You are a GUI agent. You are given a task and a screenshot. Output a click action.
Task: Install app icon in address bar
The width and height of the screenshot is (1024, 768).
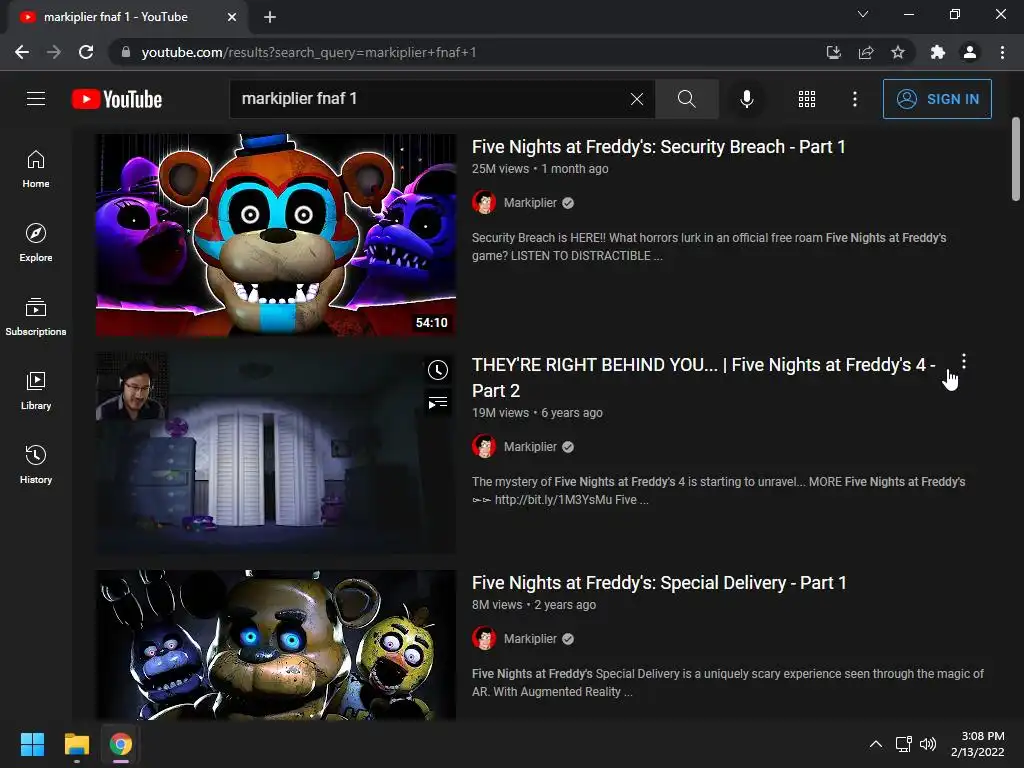pyautogui.click(x=834, y=52)
